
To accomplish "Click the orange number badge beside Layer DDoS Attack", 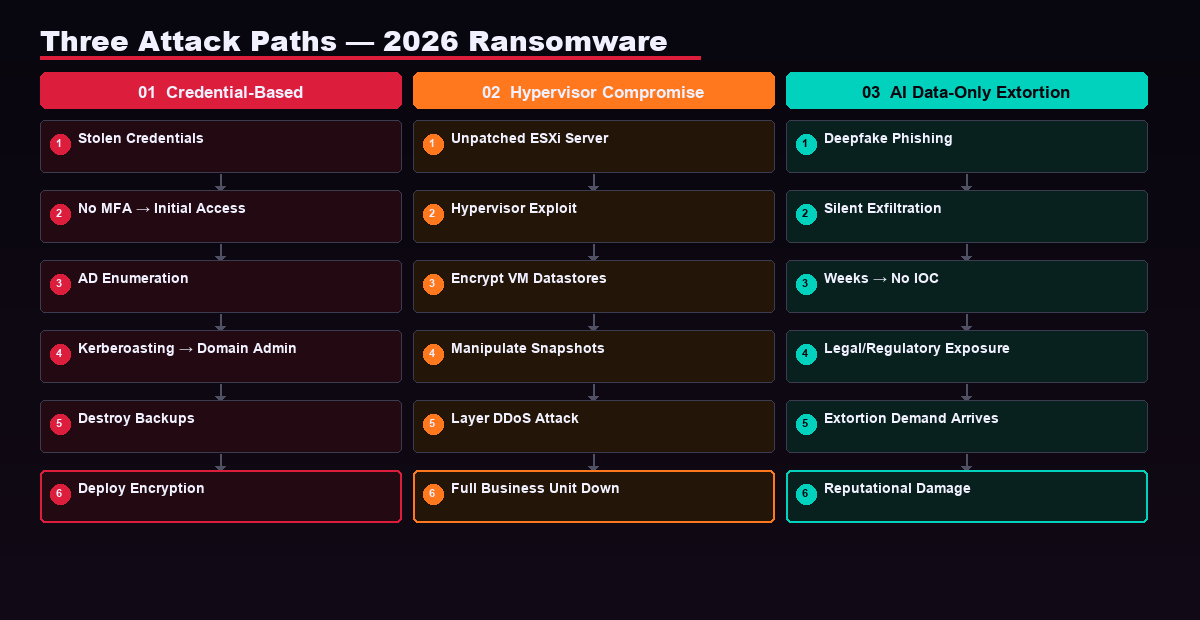I will pyautogui.click(x=433, y=424).
